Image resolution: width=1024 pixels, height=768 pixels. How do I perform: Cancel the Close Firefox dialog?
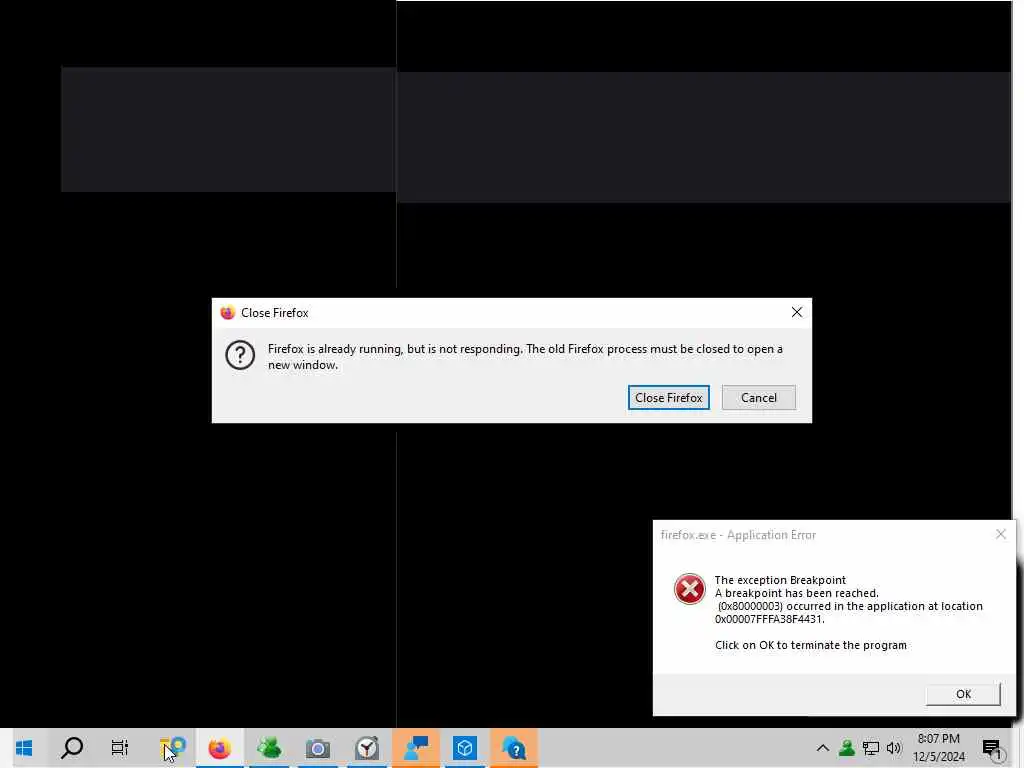[x=758, y=398]
